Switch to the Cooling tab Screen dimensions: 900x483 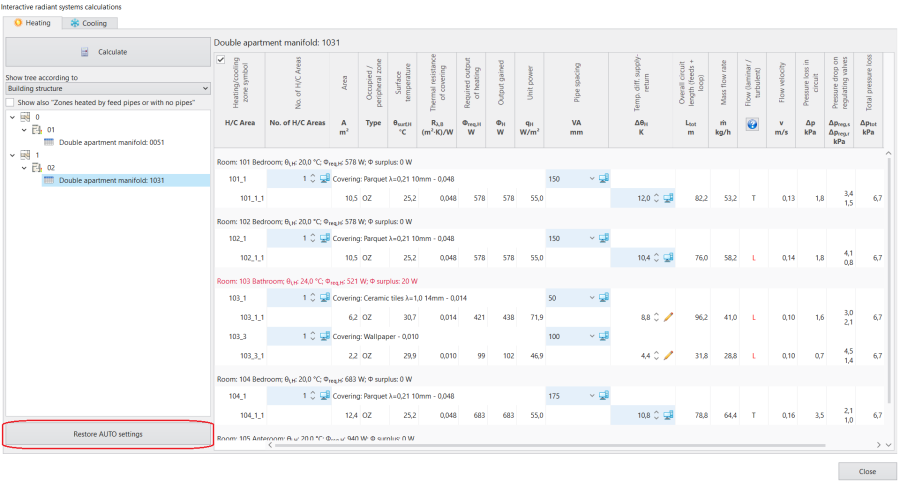click(x=89, y=23)
